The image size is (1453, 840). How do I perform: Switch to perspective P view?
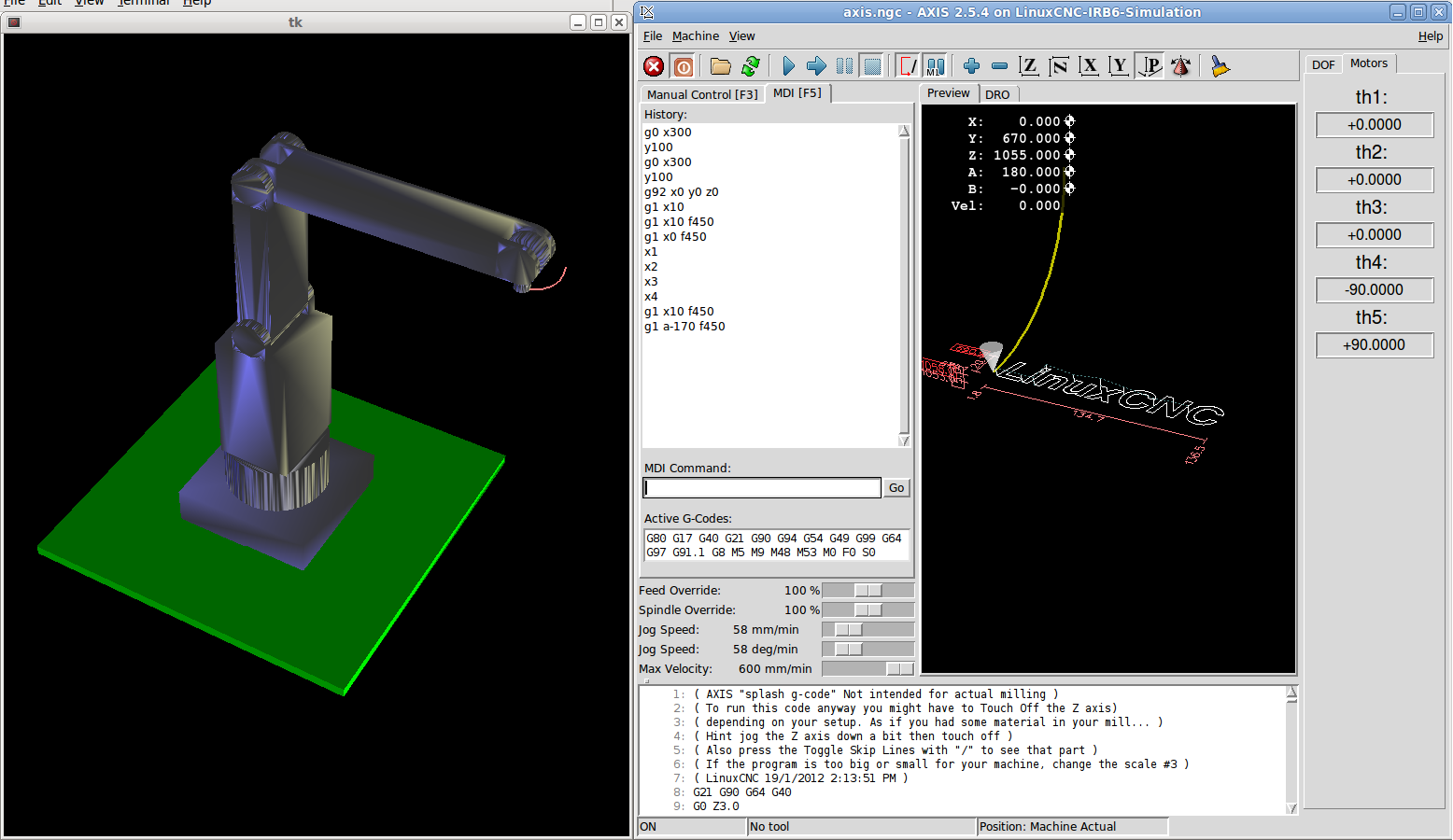pyautogui.click(x=1150, y=66)
